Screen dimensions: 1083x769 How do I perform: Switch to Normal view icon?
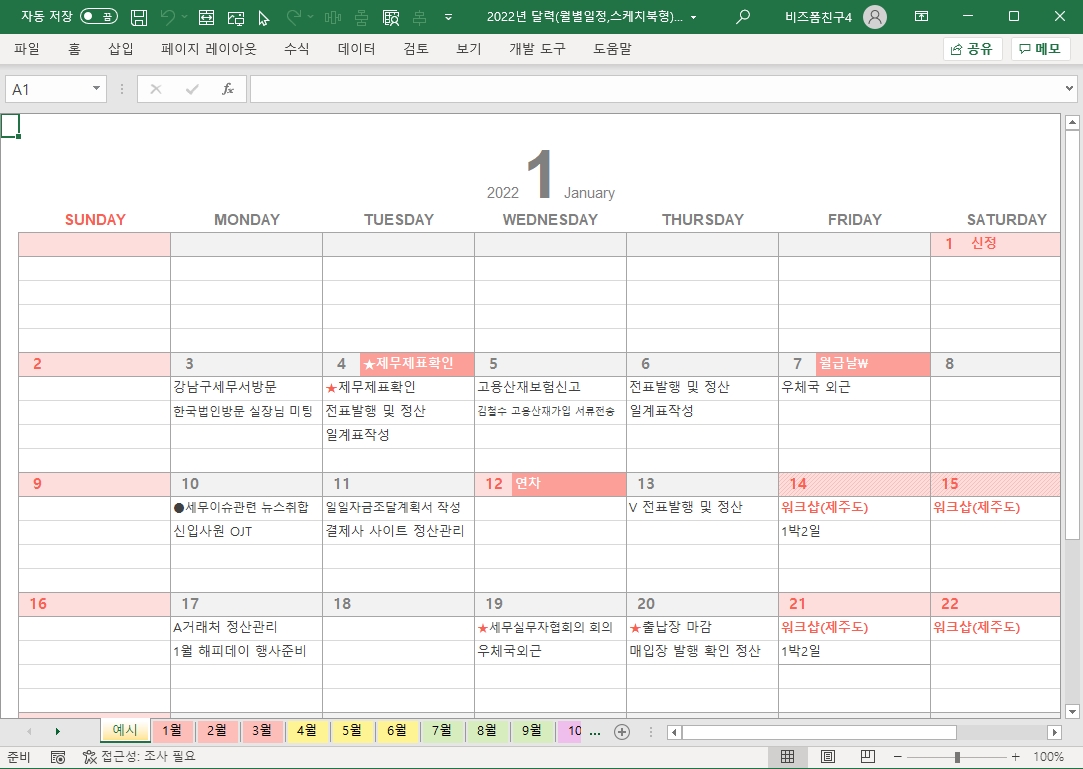click(x=787, y=757)
